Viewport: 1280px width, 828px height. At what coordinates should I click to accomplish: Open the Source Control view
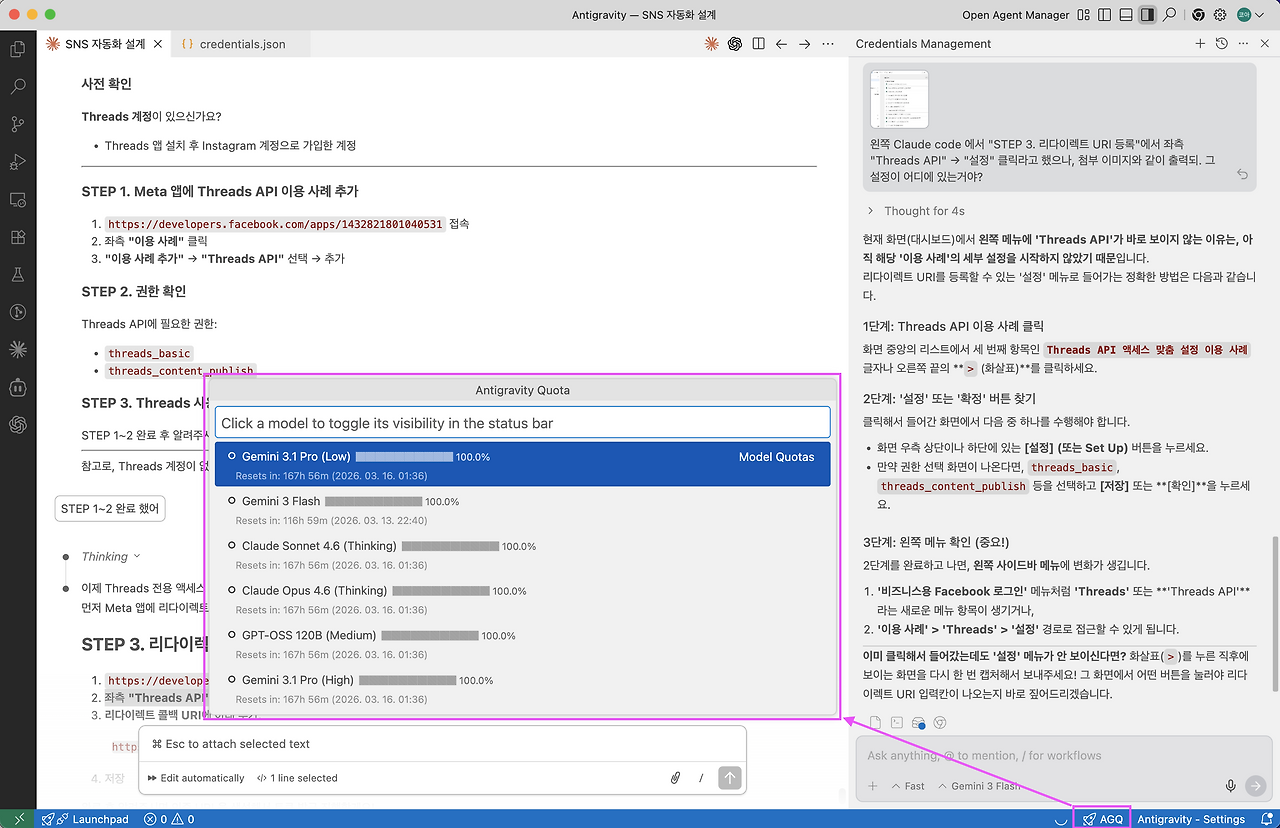point(17,124)
